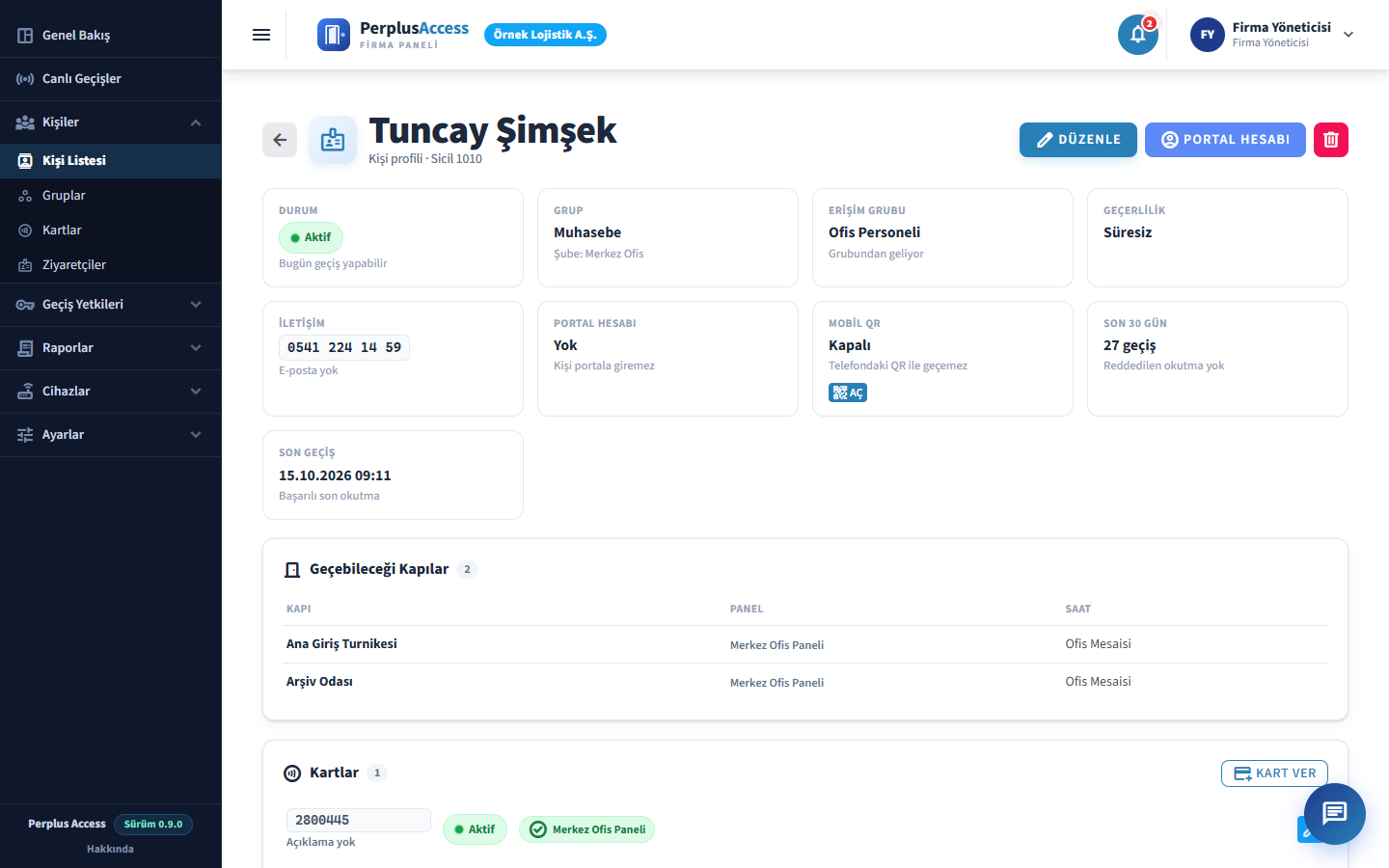This screenshot has width=1389, height=868.
Task: Click the Ofis Personeli access group
Action: click(875, 232)
